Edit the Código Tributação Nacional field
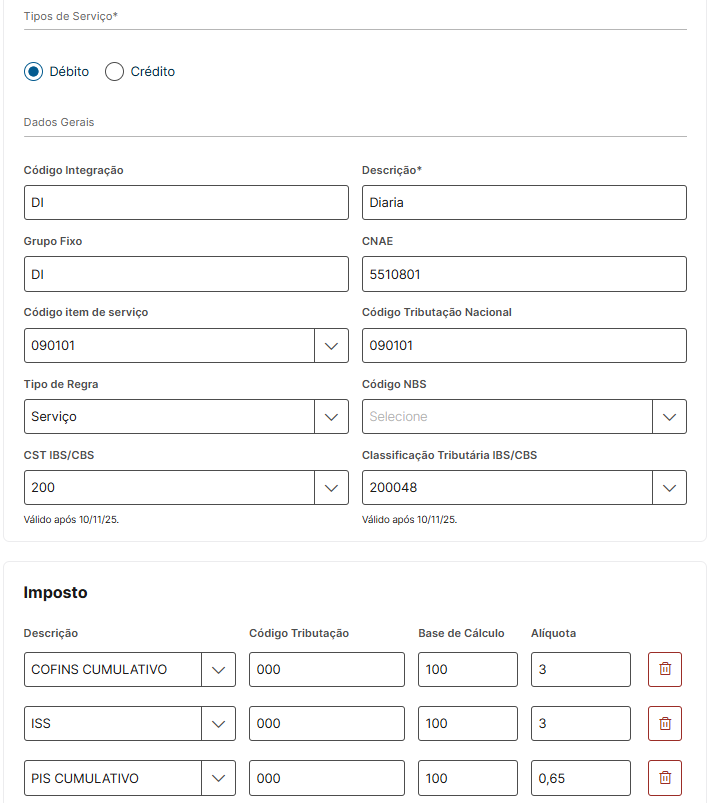Viewport: 712px width, 803px height. coord(524,346)
